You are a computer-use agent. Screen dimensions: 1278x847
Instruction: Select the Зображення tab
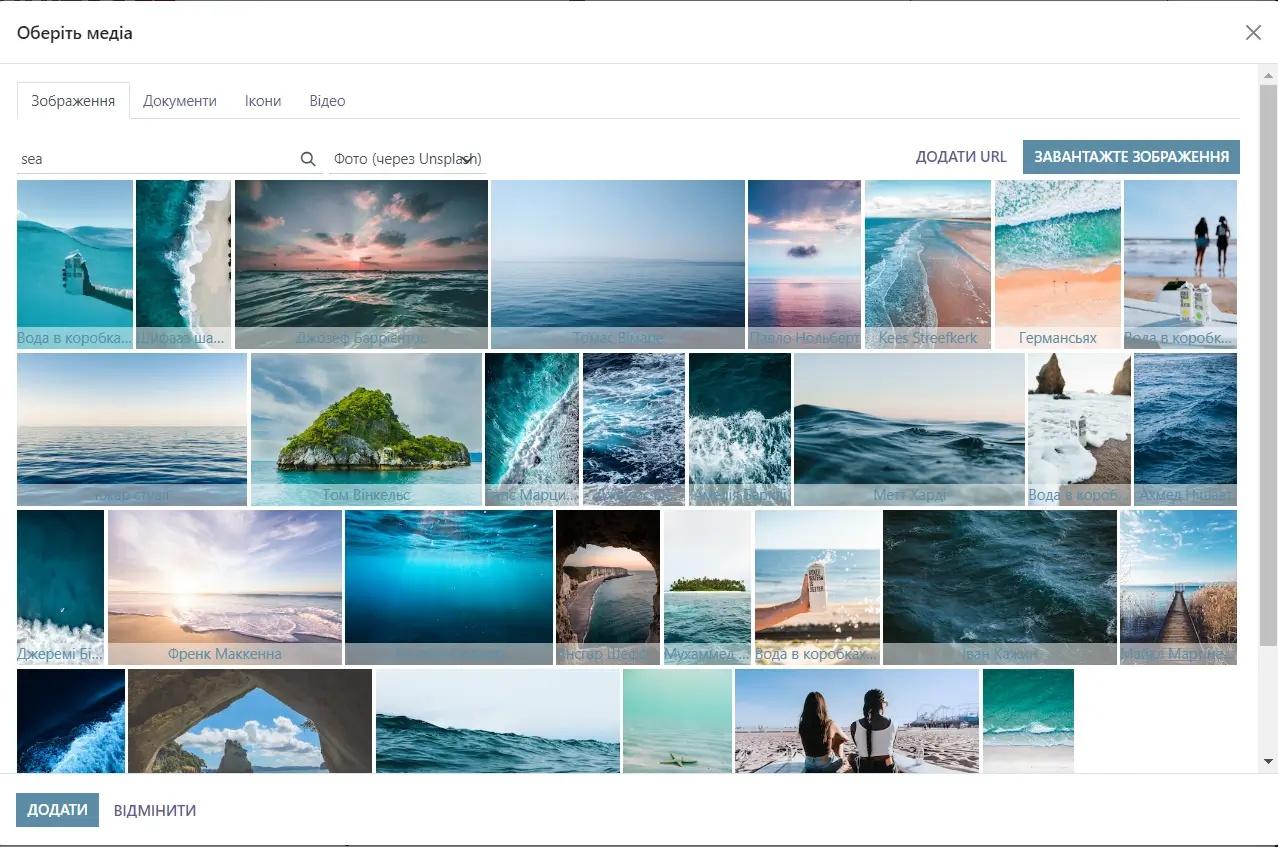tap(73, 101)
